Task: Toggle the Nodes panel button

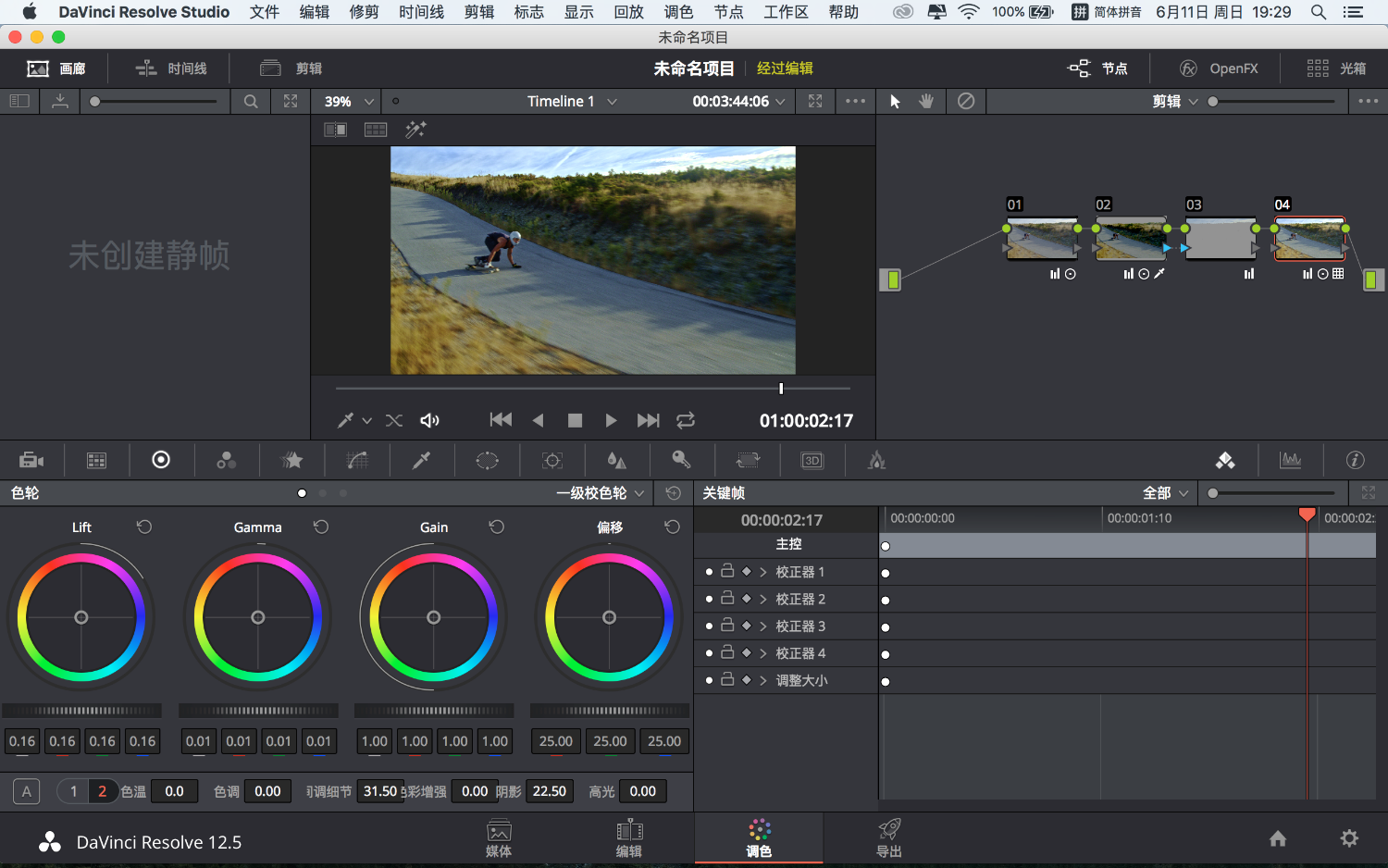Action: [1097, 68]
